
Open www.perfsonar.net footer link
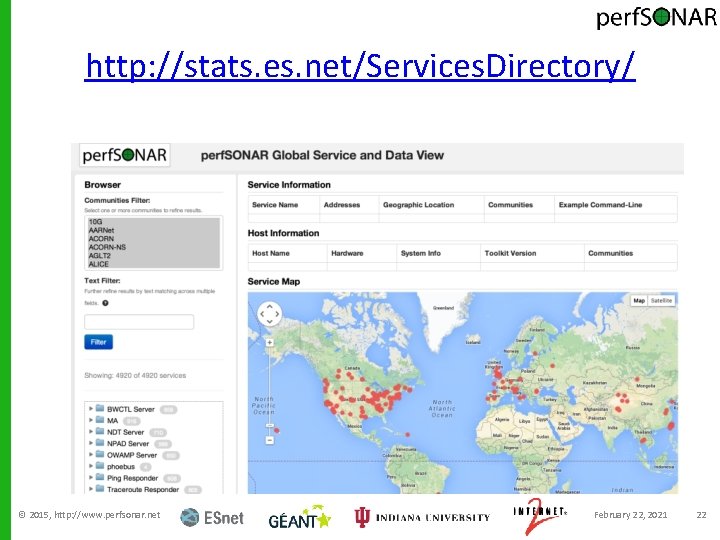tap(107, 515)
